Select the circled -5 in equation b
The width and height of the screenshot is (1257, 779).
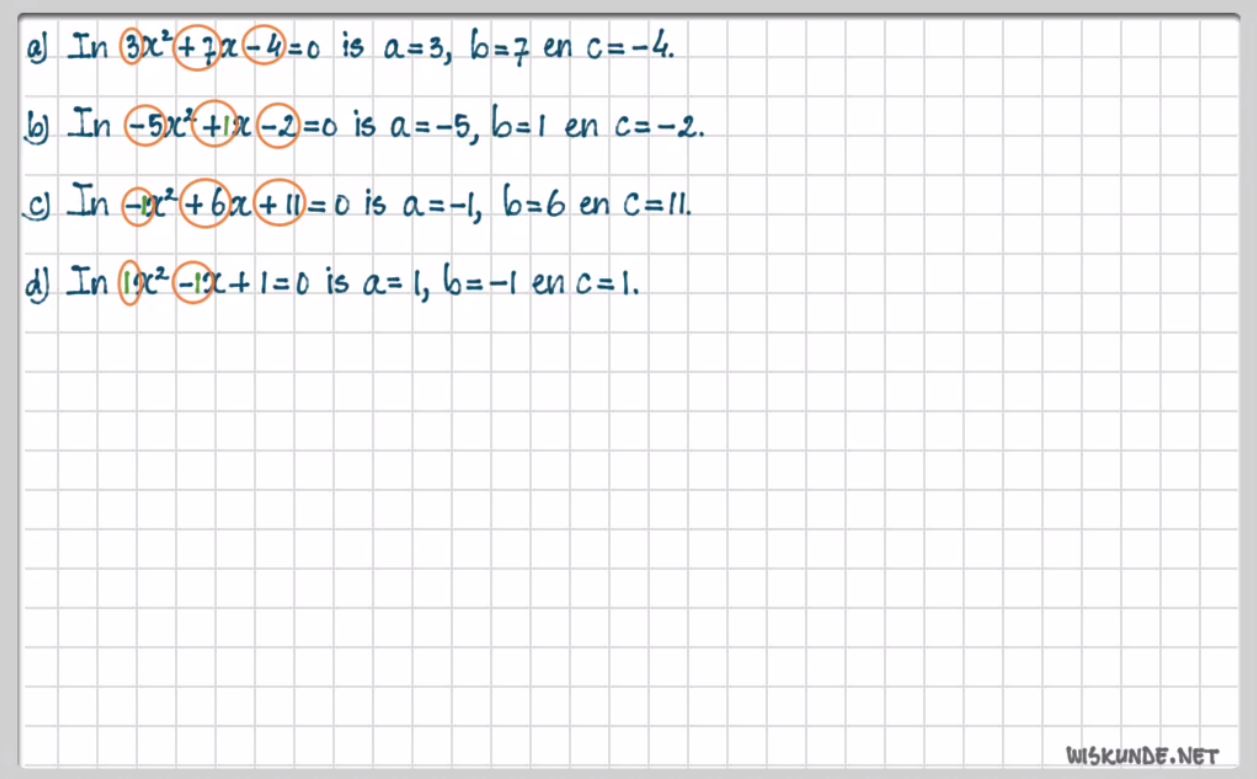pos(145,127)
